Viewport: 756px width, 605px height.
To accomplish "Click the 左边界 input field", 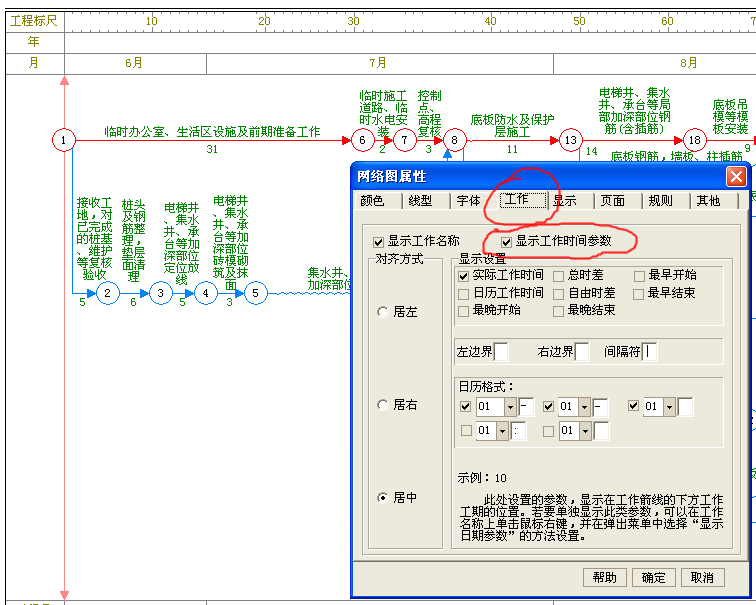I will click(x=501, y=352).
